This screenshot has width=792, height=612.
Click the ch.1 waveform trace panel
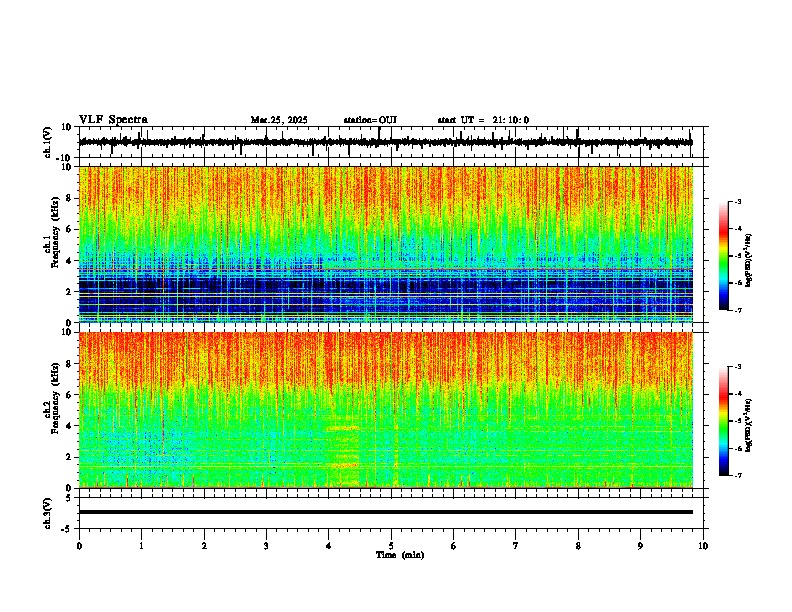391,142
